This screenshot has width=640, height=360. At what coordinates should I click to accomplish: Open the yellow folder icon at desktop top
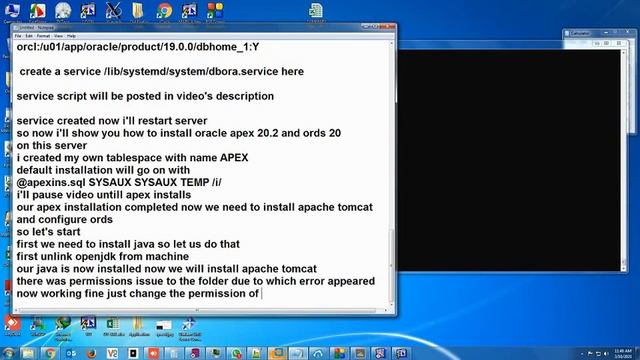(138, 11)
